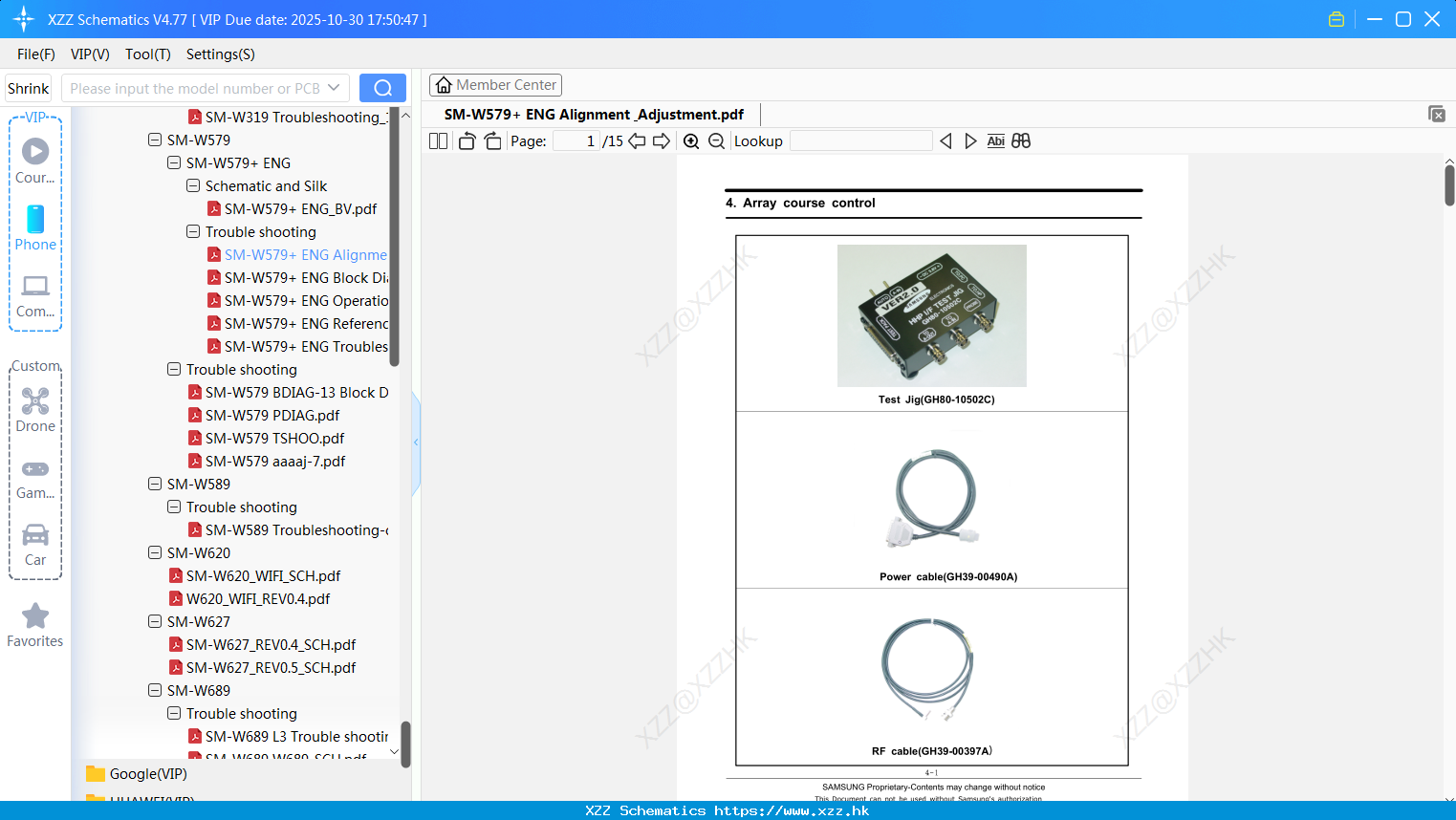
Task: Go to previous PDF page arrow
Action: (x=637, y=141)
